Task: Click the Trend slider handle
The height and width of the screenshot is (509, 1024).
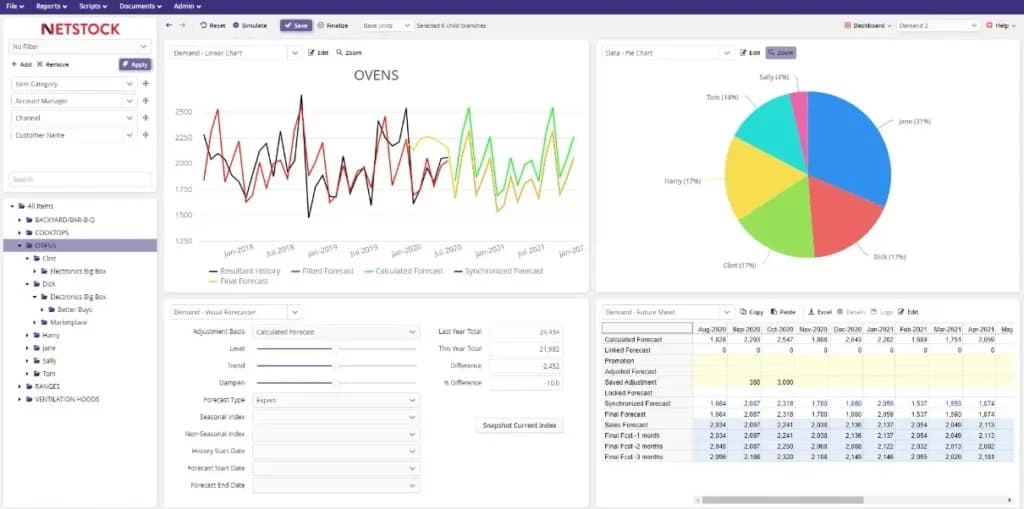Action: 336,366
